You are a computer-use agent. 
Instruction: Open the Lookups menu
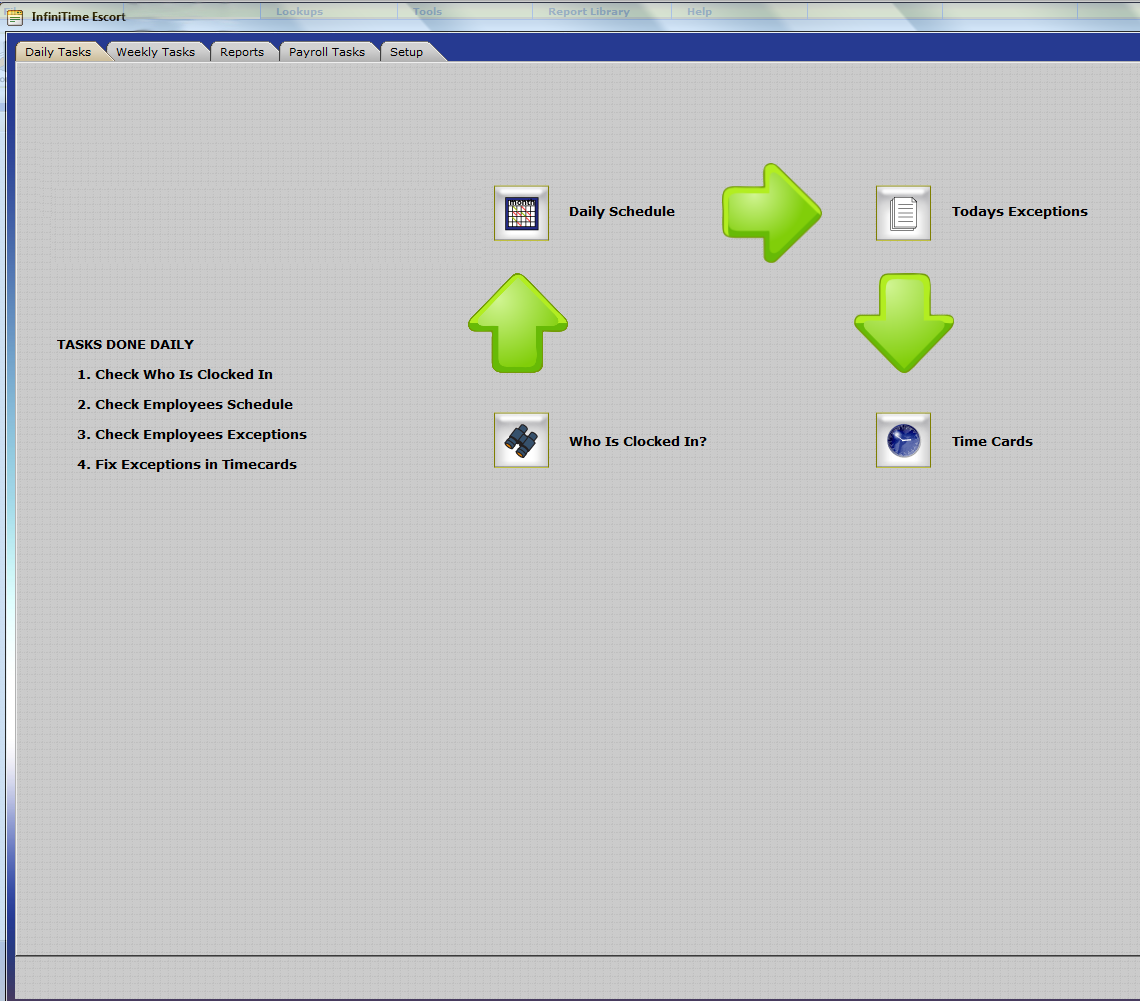(x=299, y=12)
